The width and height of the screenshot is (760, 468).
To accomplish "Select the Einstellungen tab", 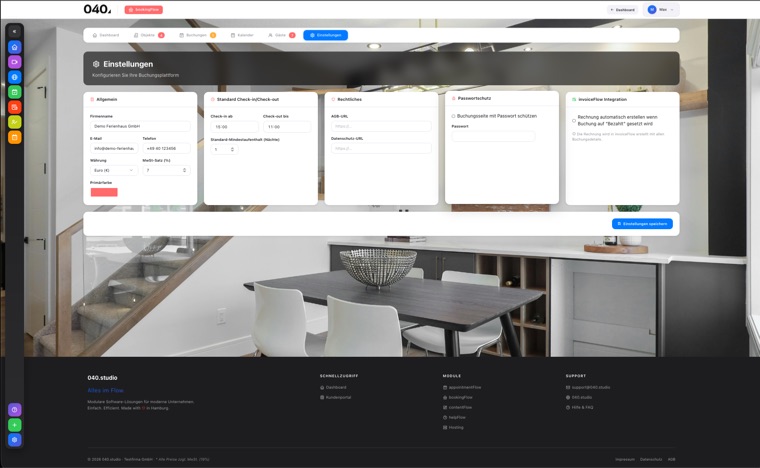I will pos(325,35).
